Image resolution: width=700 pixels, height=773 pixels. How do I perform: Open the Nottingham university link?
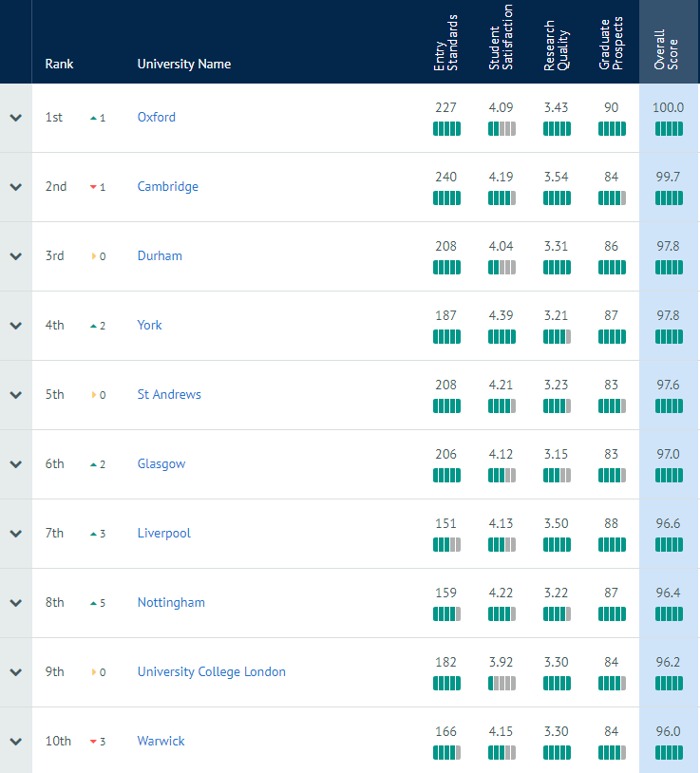(x=171, y=602)
